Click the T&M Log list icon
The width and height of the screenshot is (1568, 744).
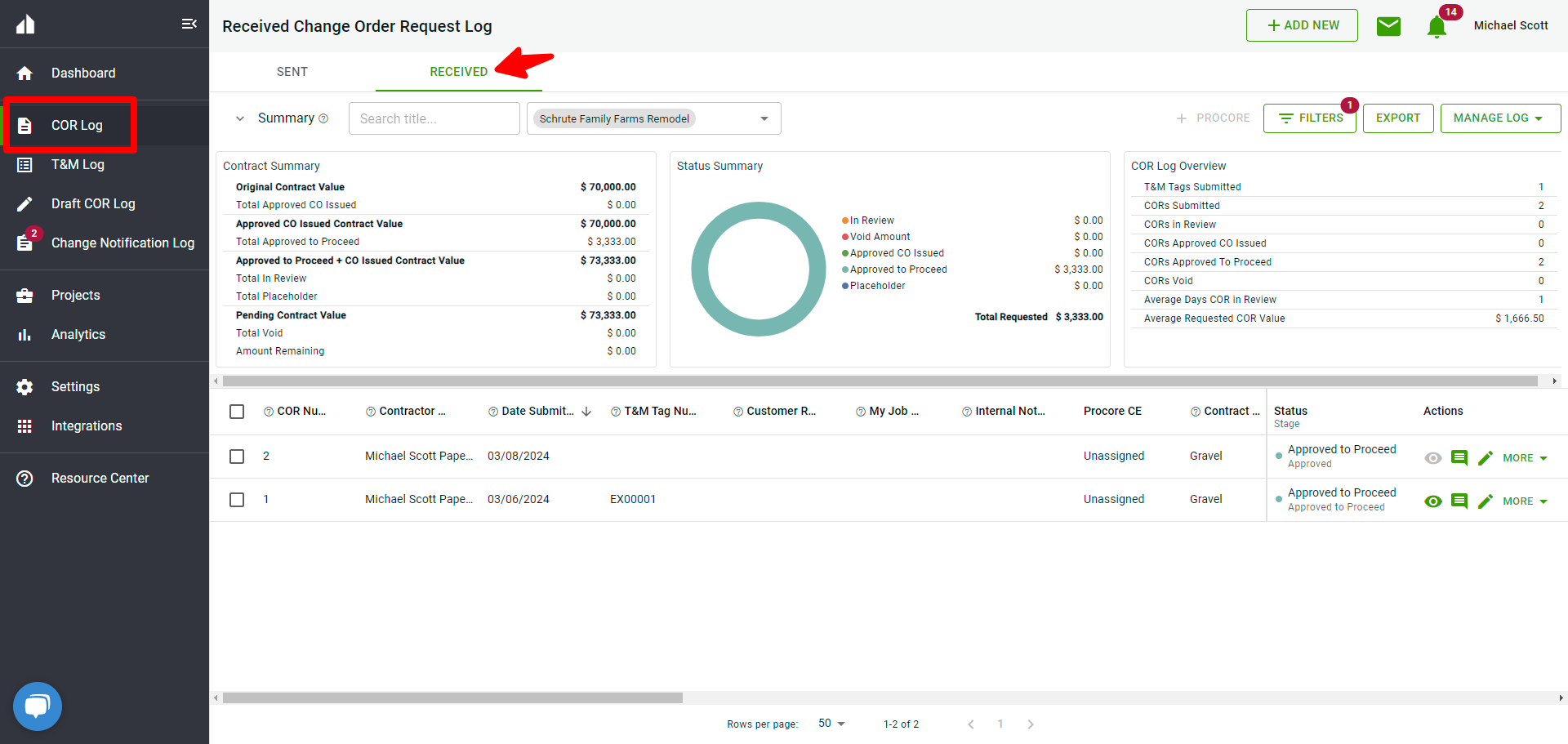[x=24, y=165]
